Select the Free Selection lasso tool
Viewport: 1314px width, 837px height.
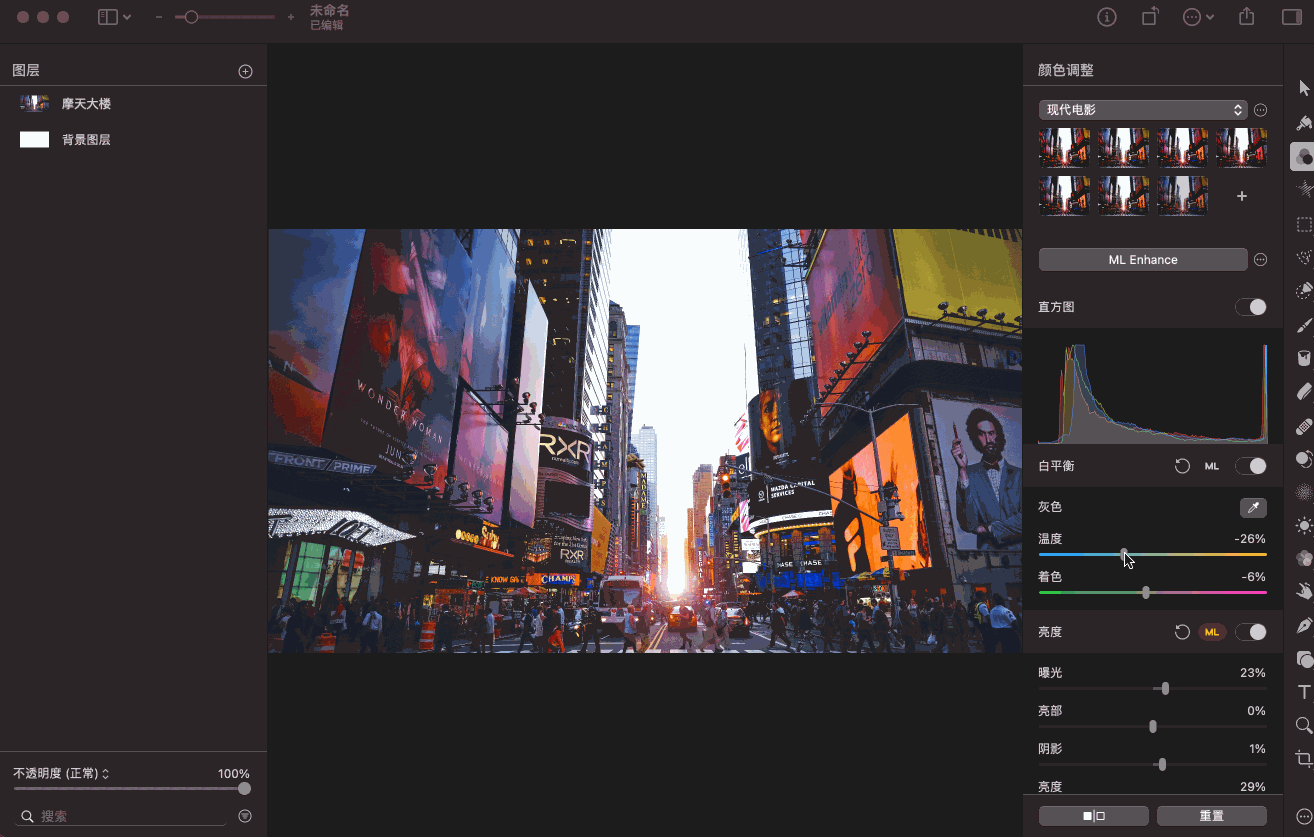(x=1304, y=257)
